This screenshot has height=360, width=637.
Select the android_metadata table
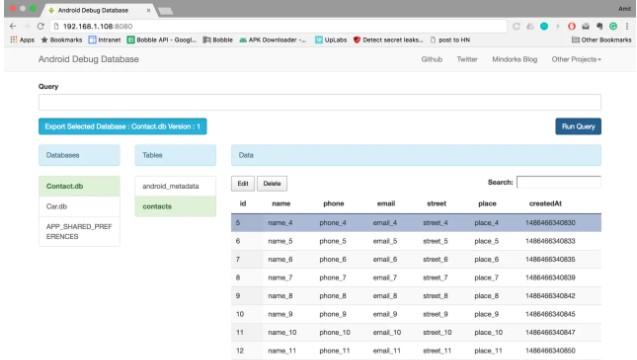176,186
